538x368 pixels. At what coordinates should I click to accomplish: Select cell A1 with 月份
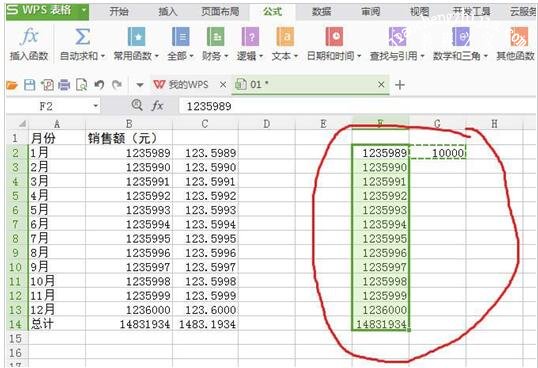57,138
